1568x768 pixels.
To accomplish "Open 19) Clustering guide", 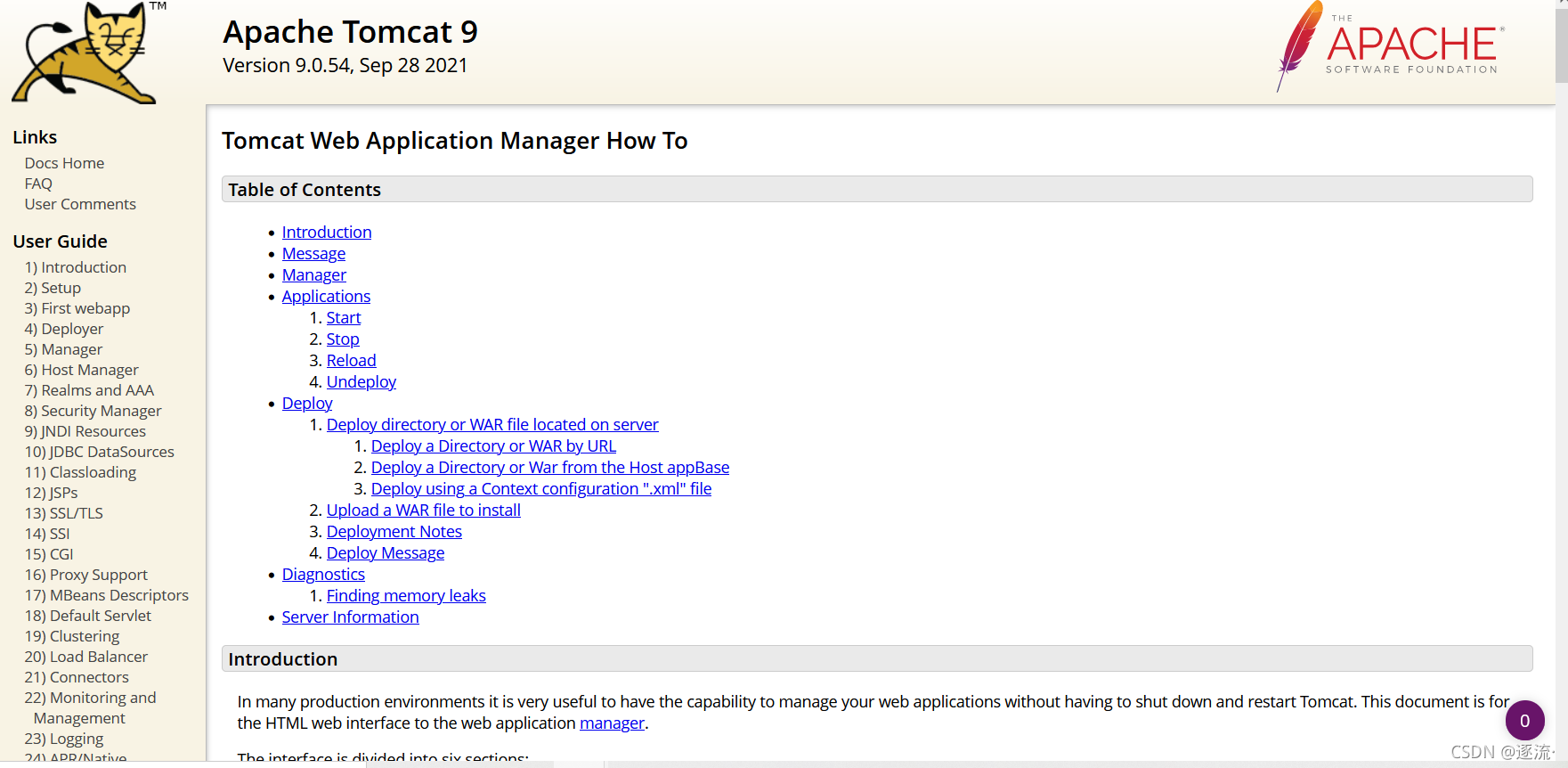I will coord(72,636).
